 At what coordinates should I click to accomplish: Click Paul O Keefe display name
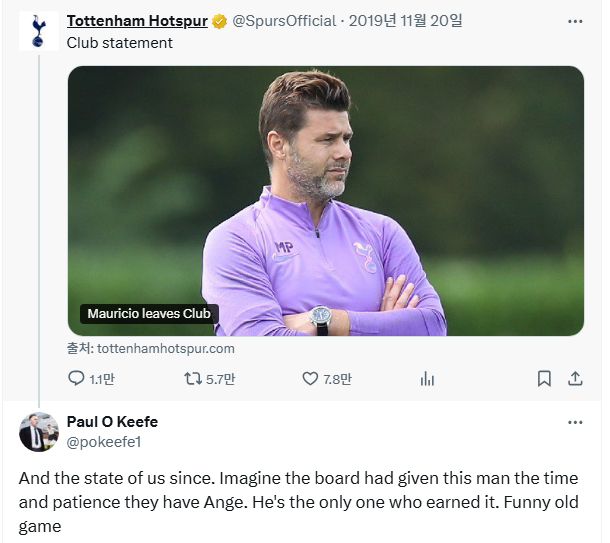[112, 422]
